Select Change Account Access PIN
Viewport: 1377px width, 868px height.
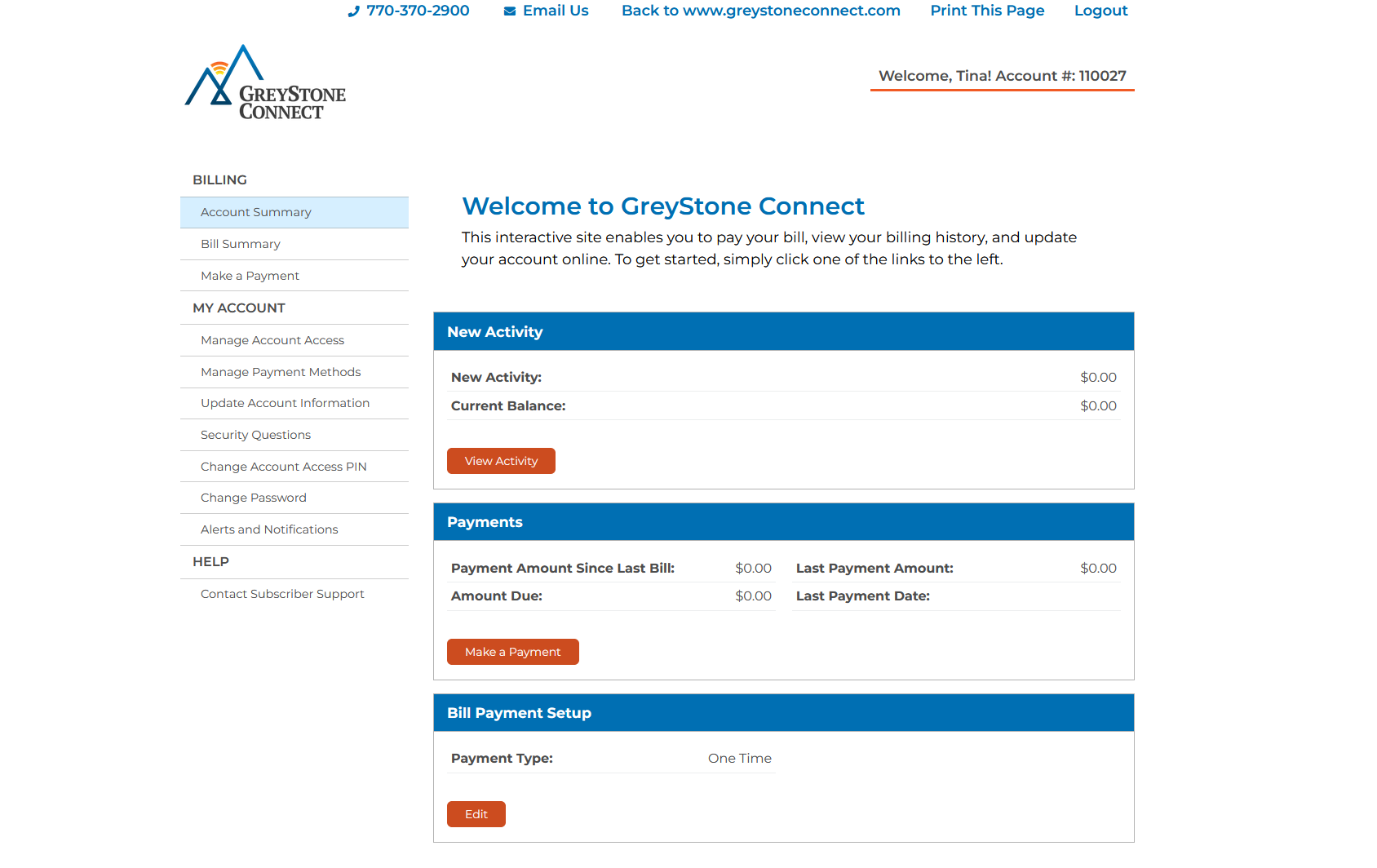(294, 467)
